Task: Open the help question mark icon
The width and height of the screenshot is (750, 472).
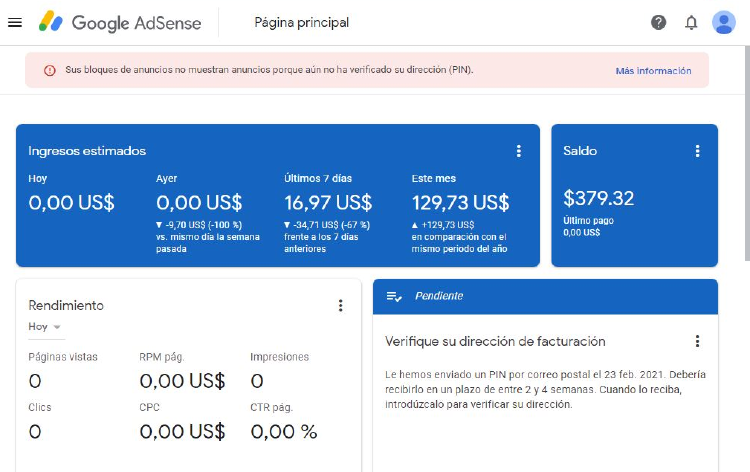Action: pyautogui.click(x=658, y=22)
